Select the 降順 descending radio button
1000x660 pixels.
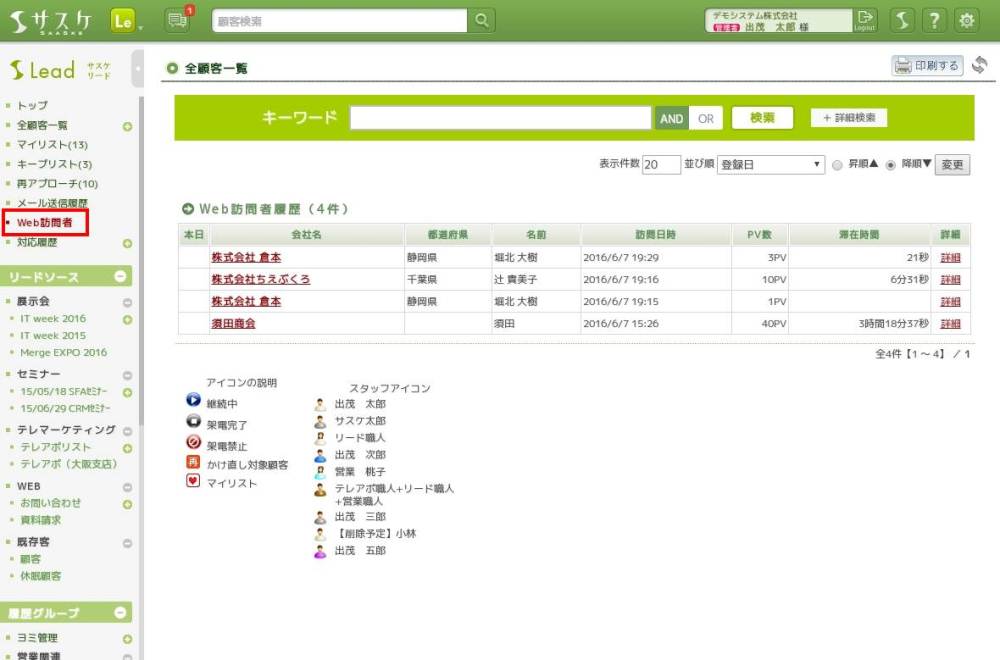(890, 165)
